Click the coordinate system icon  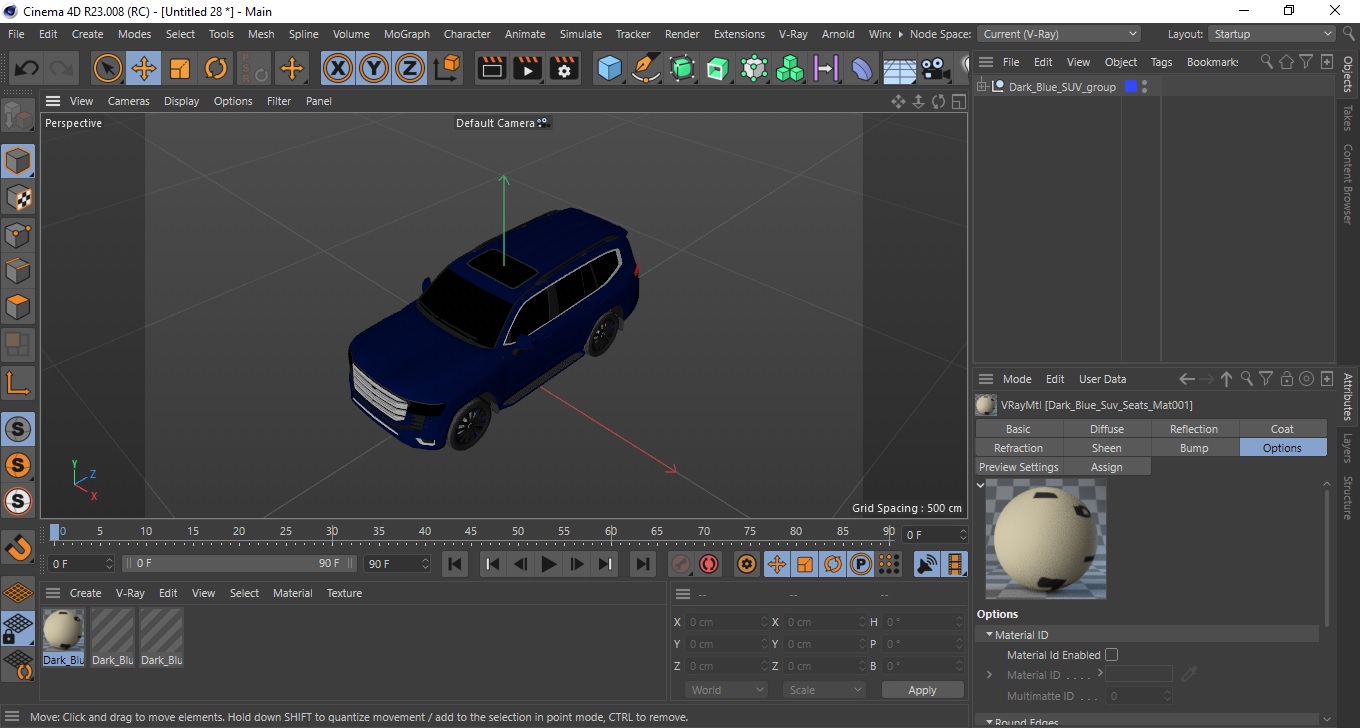point(447,68)
